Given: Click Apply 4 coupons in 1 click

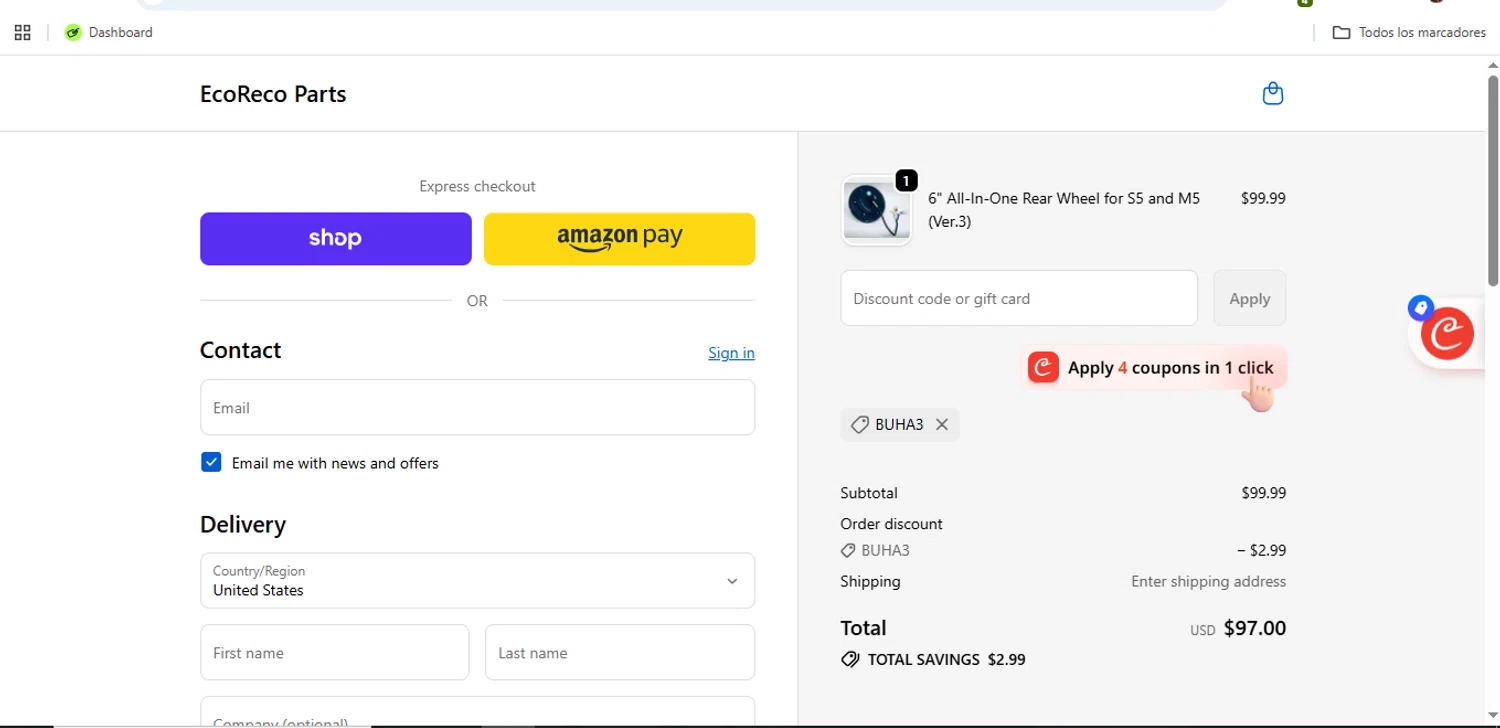Looking at the screenshot, I should coord(1155,368).
